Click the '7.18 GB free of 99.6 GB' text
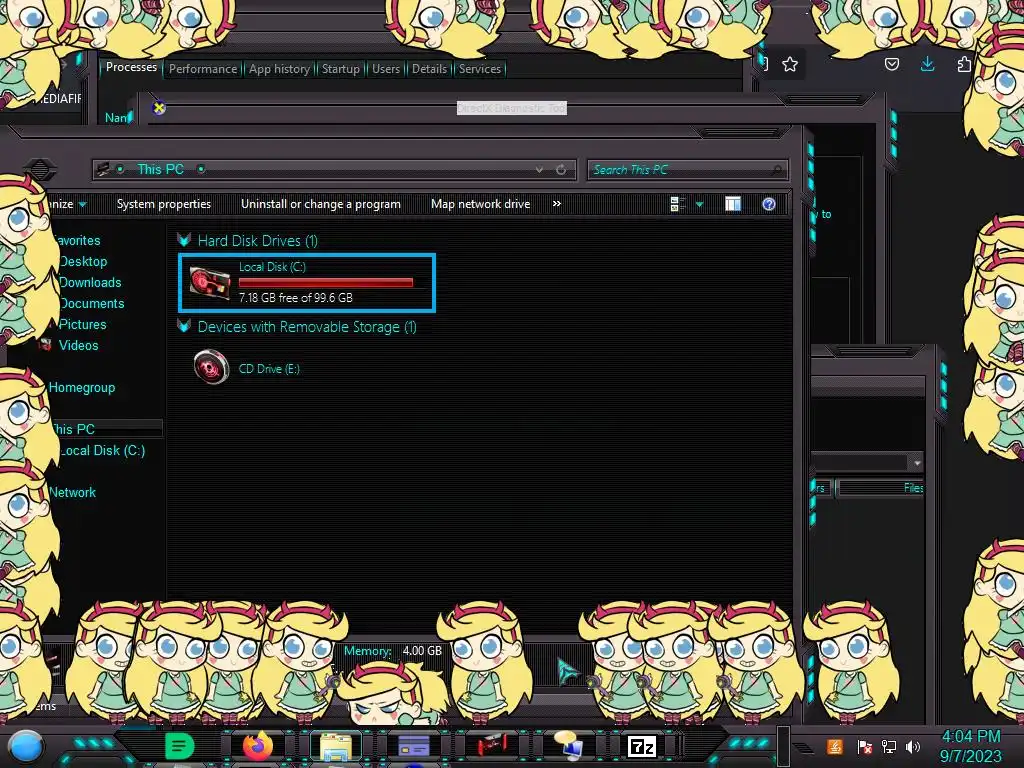Screen dimensions: 1024x768 [x=296, y=298]
